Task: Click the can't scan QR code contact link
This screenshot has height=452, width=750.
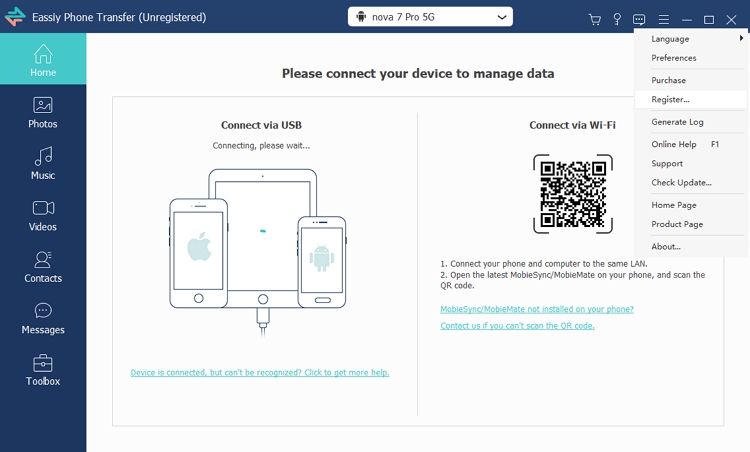Action: (517, 326)
